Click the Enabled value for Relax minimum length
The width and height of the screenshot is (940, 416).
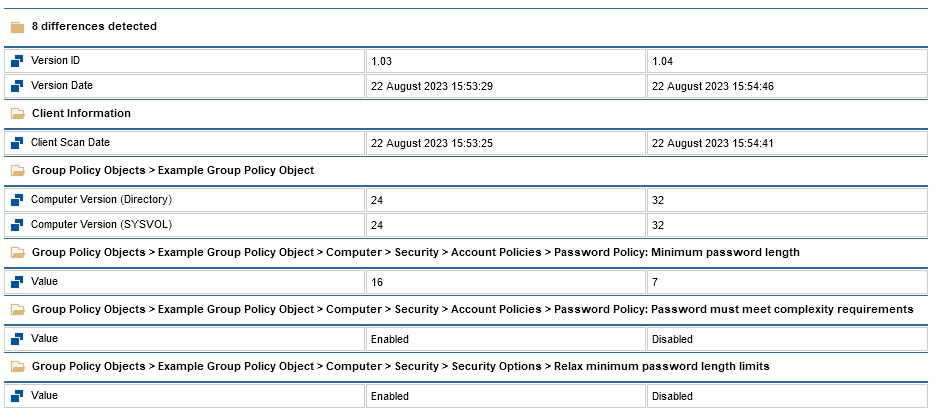(x=389, y=396)
